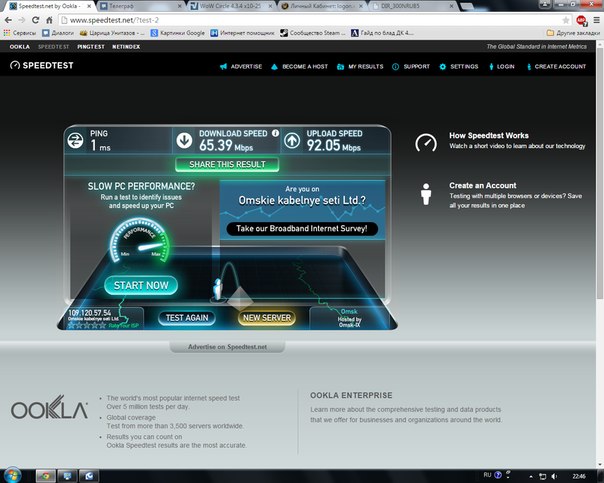
Task: Click the gauge icon beside How Speedtest Works
Action: point(426,141)
